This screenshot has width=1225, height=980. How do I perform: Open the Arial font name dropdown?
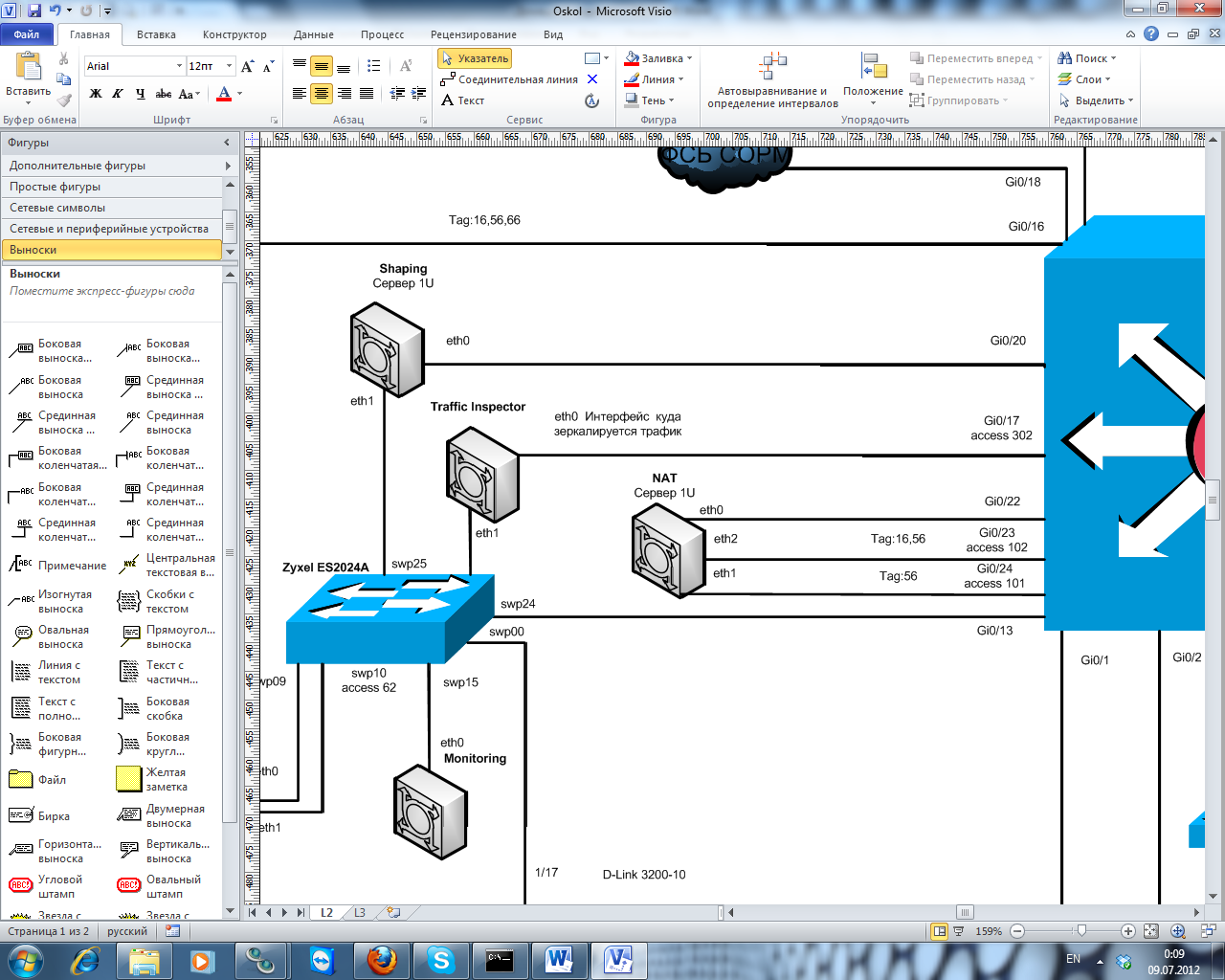(x=179, y=66)
